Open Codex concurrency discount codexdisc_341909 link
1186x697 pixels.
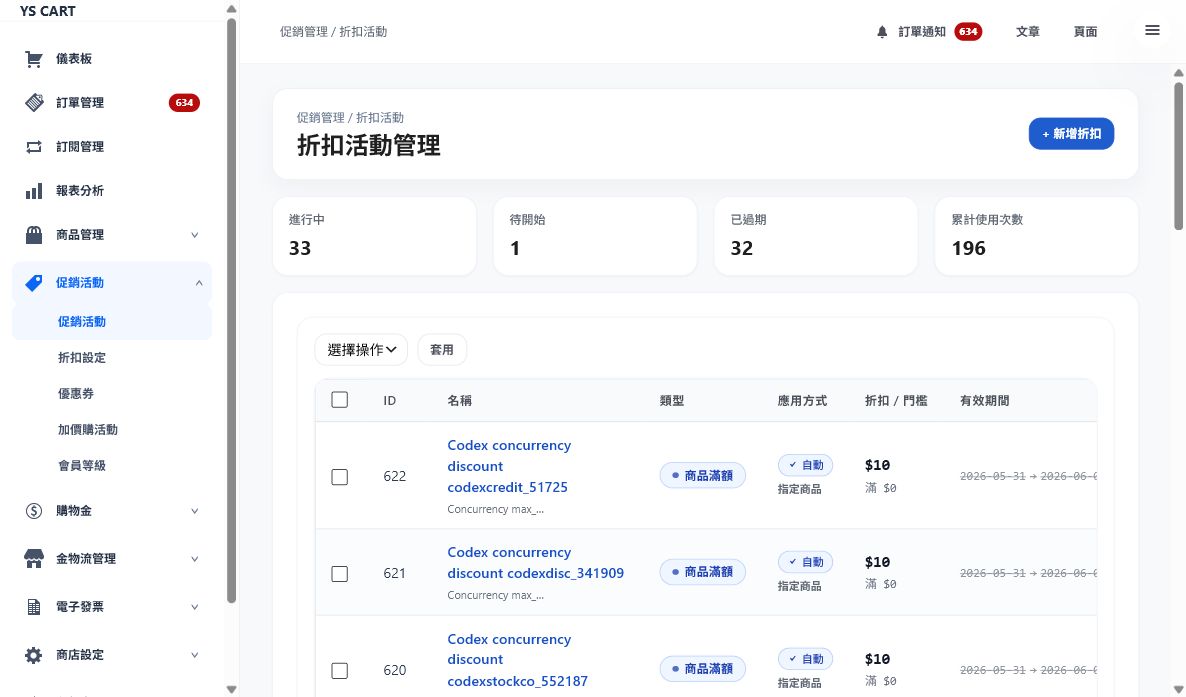536,563
